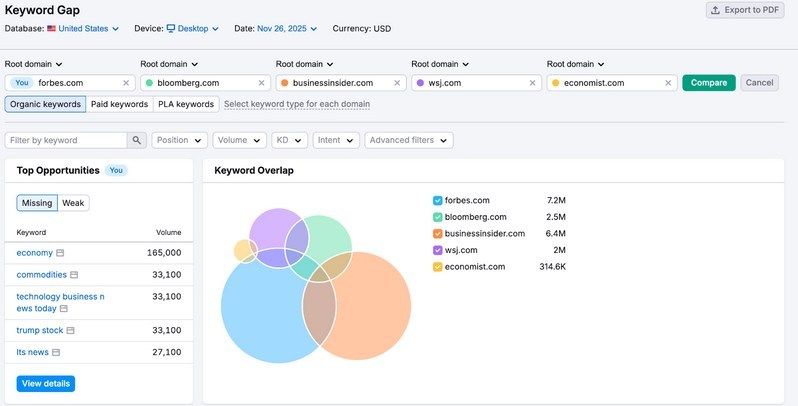Uncheck wsj.com in Keyword Overlap legend
The height and width of the screenshot is (406, 798).
438,250
